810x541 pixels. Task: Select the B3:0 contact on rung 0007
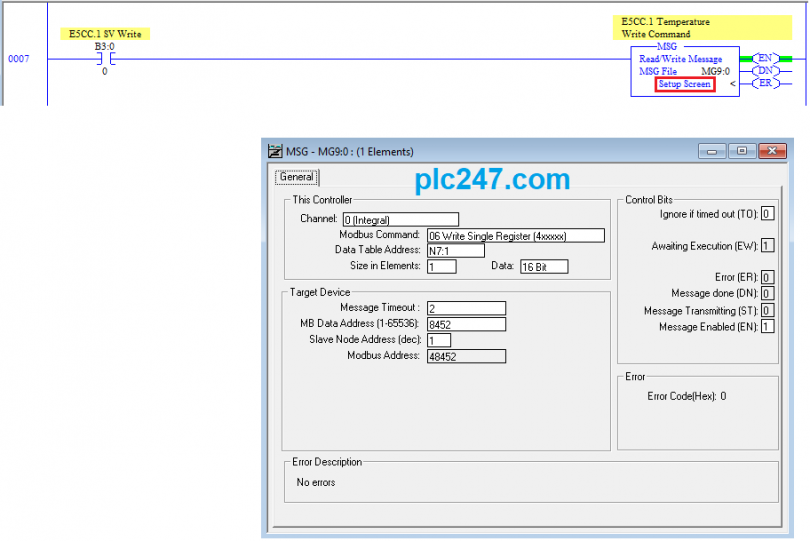pos(105,59)
